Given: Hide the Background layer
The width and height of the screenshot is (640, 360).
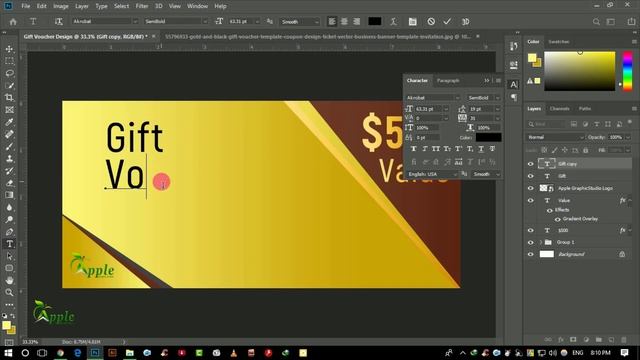Looking at the screenshot, I should tap(531, 254).
